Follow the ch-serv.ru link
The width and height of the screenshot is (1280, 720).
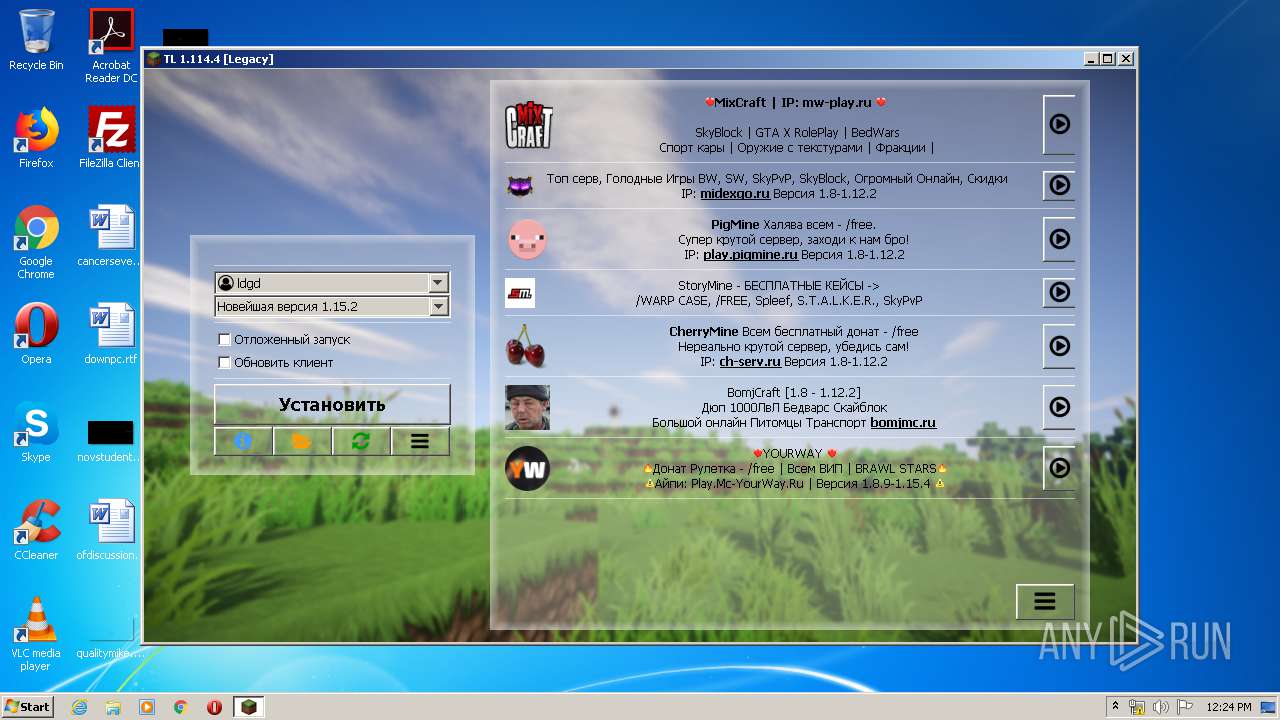752,361
